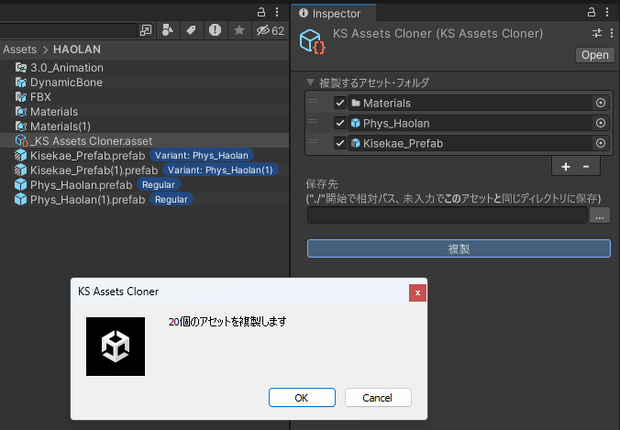This screenshot has height=430, width=620.
Task: Click Regular badge beside Phys_Haolan(1).prefab
Action: point(171,199)
